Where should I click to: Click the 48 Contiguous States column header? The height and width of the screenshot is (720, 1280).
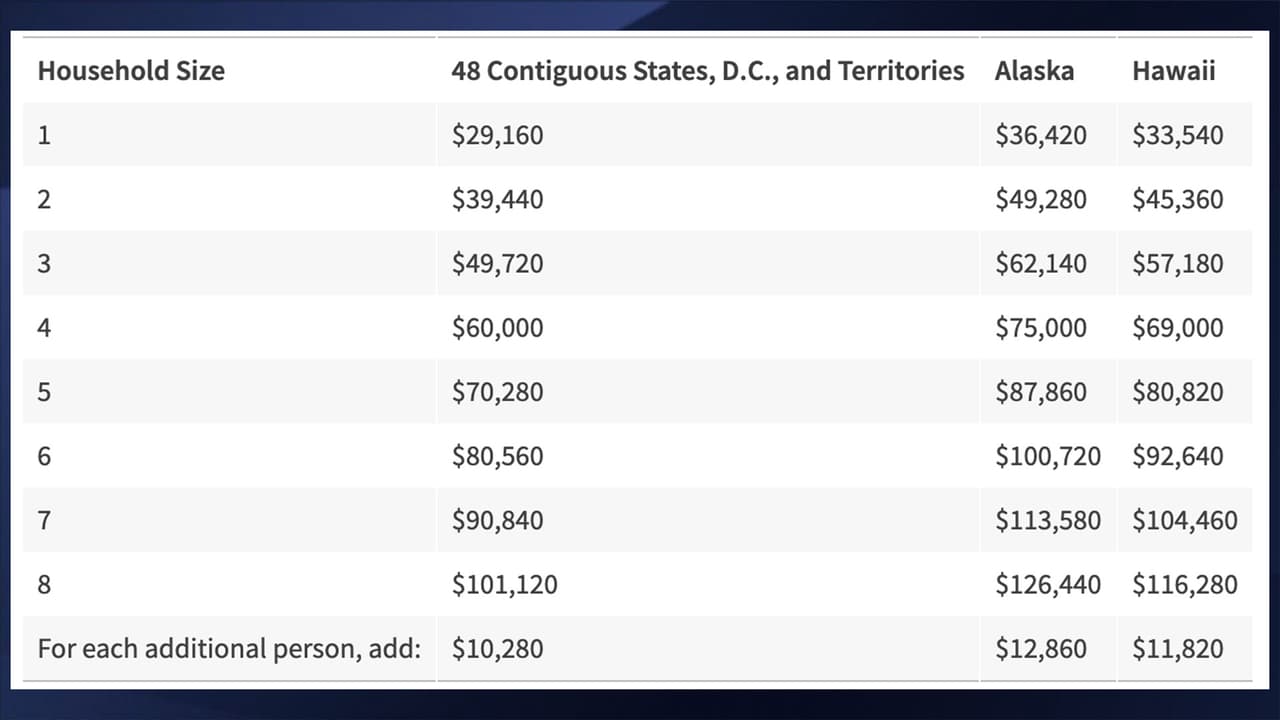[707, 71]
